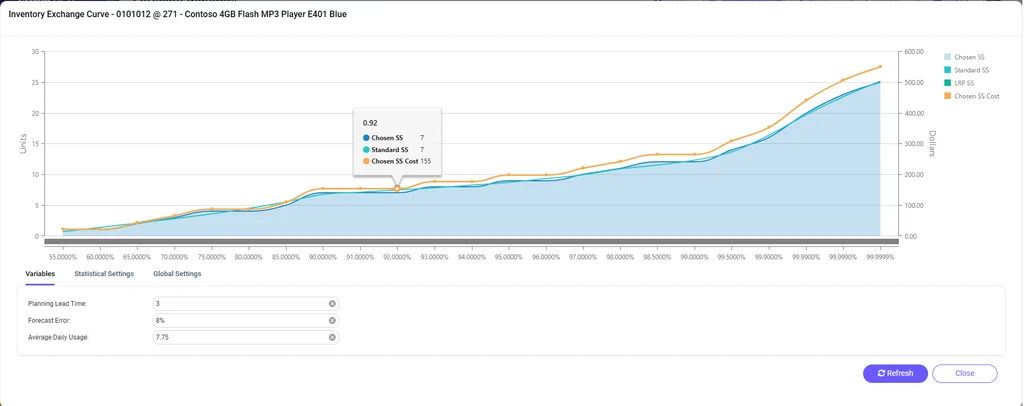Toggle Chosen SS legend swatch

point(948,57)
